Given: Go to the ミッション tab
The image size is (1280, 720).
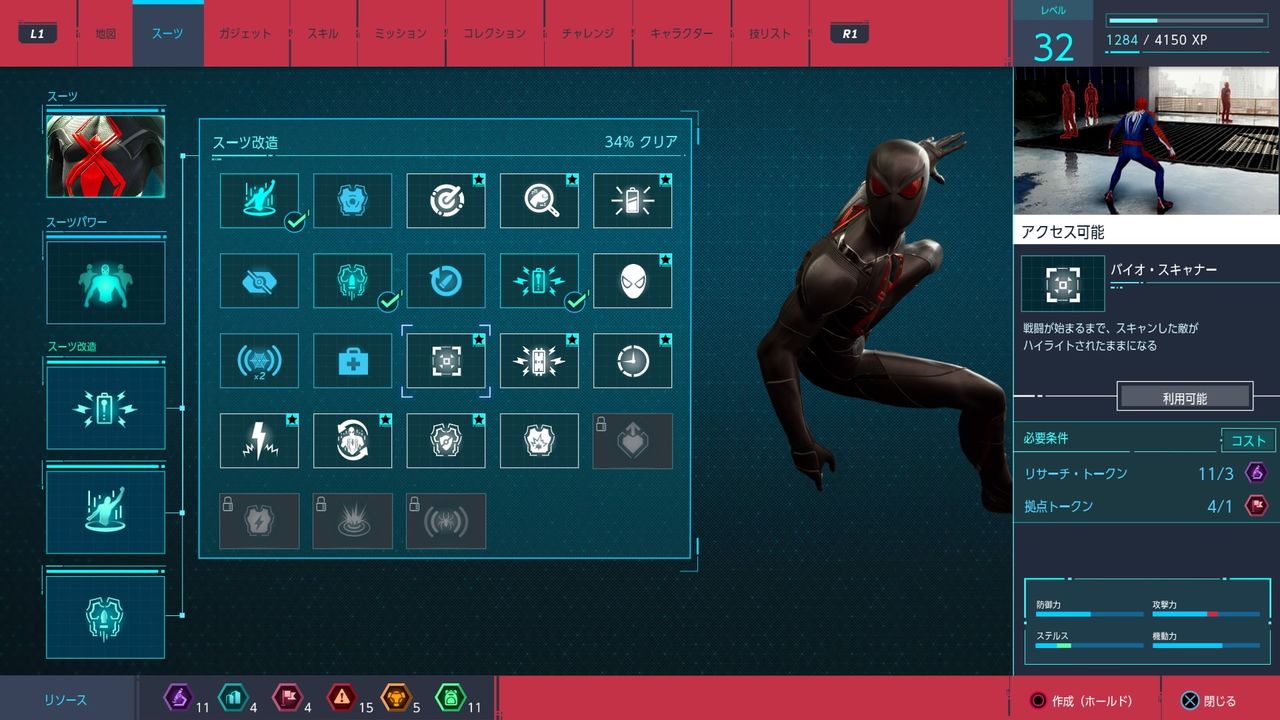Looking at the screenshot, I should 400,33.
